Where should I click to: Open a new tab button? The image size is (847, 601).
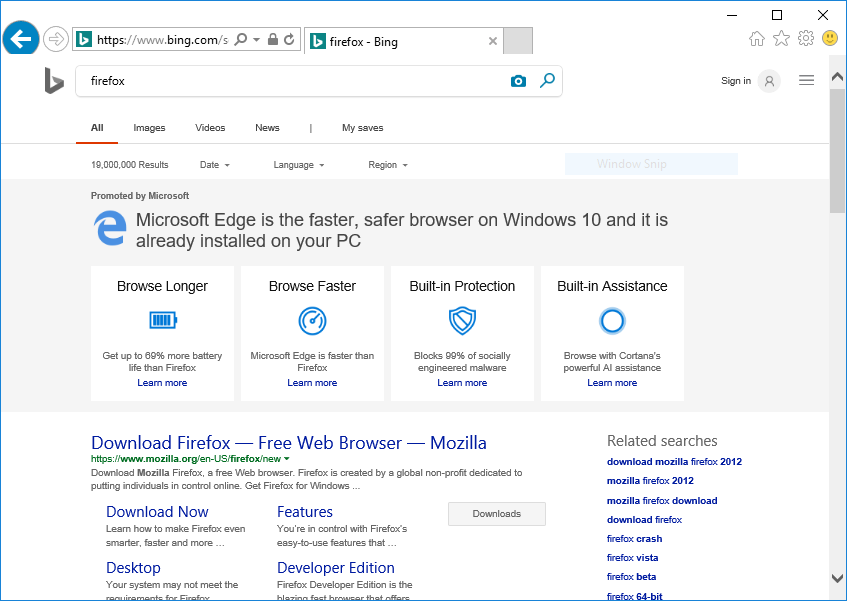[x=517, y=41]
